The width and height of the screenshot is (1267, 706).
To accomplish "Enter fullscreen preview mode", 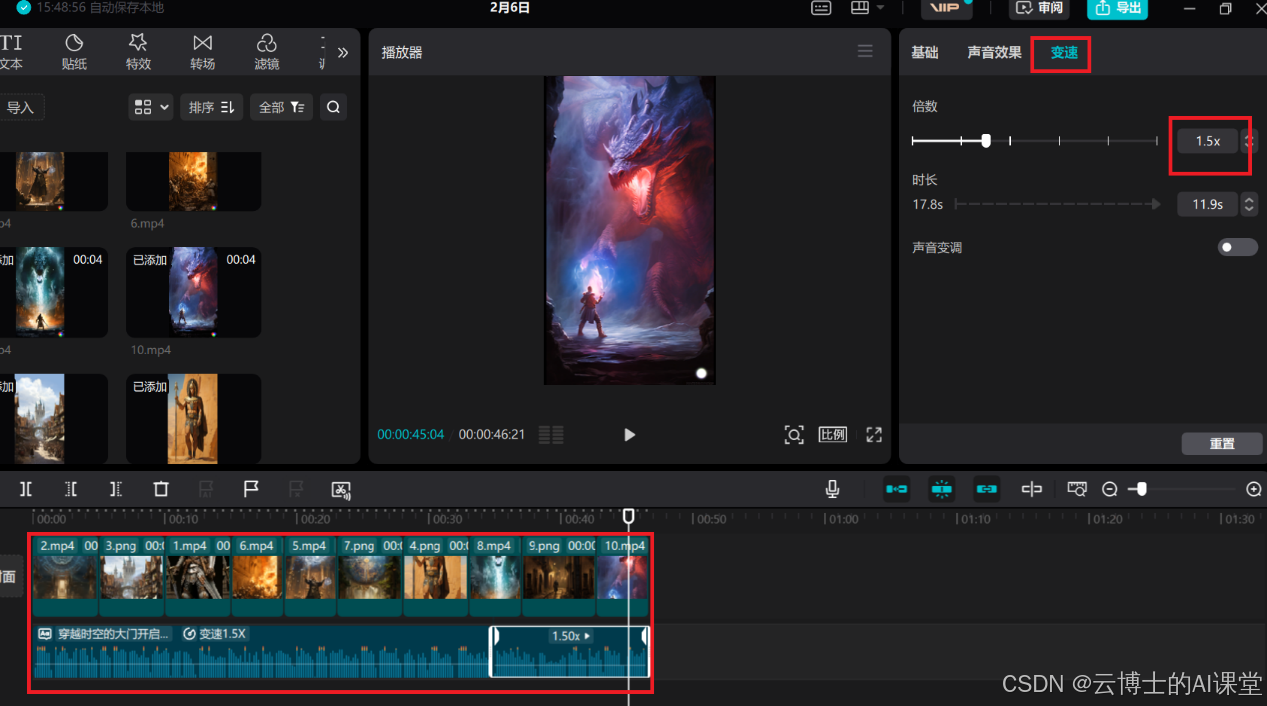I will coord(874,435).
